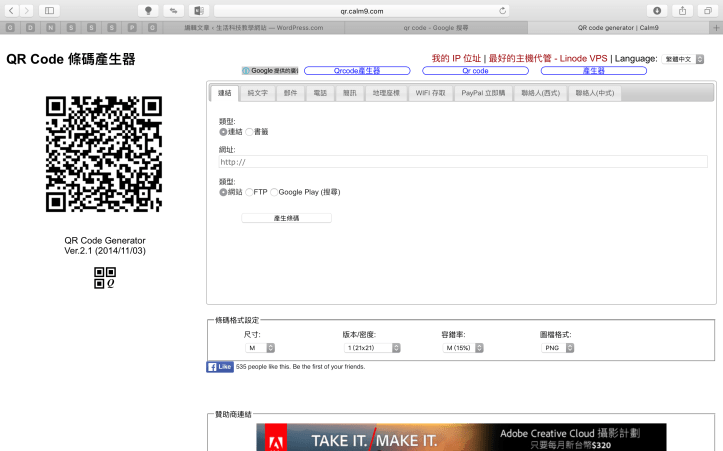Click the 'QR Code 條碼產生器' page heading
Screen dimensions: 723x451
point(71,59)
